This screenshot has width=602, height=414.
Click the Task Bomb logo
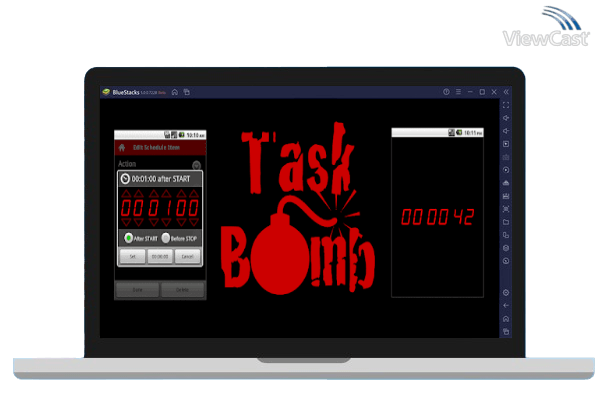click(x=298, y=209)
